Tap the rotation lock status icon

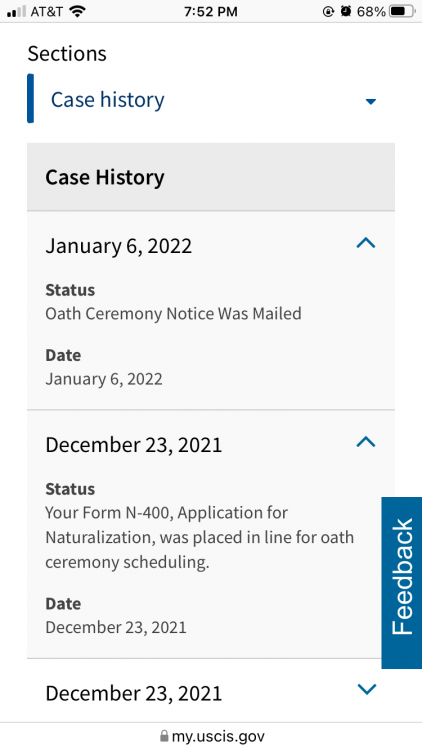pyautogui.click(x=328, y=11)
